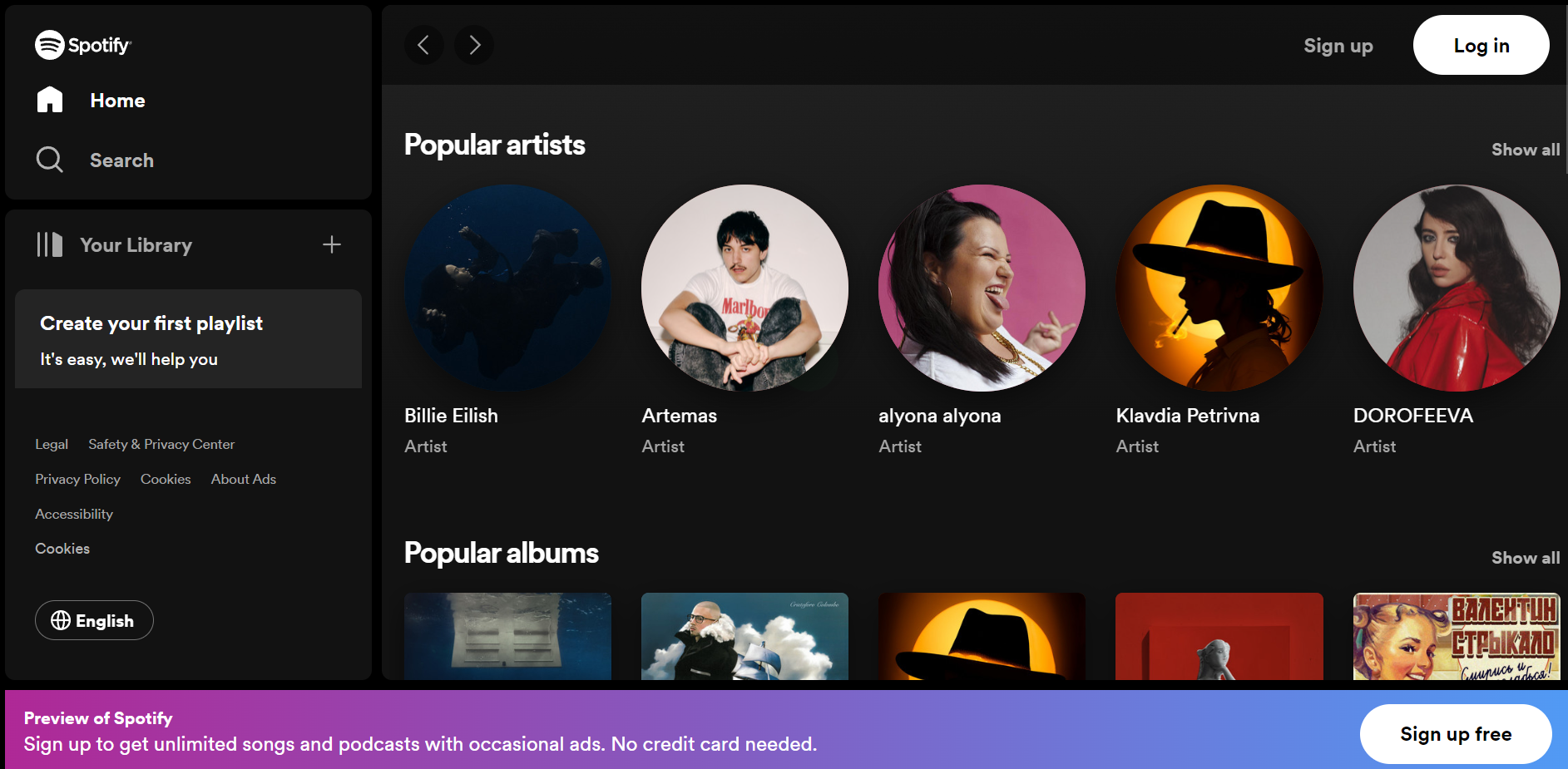
Task: Open the clouds and ship album cover
Action: pos(744,636)
